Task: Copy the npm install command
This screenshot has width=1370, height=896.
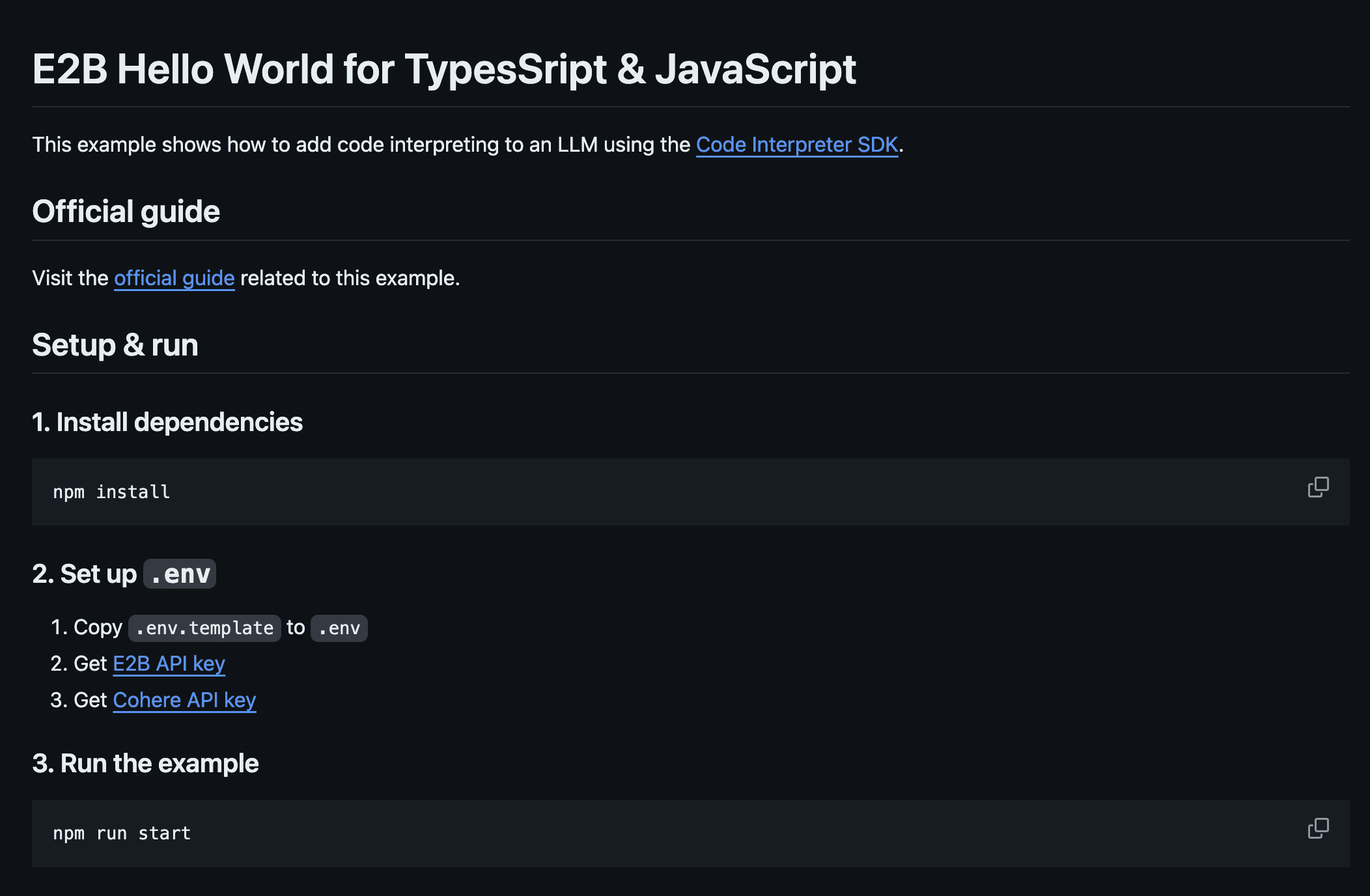Action: [x=1318, y=487]
